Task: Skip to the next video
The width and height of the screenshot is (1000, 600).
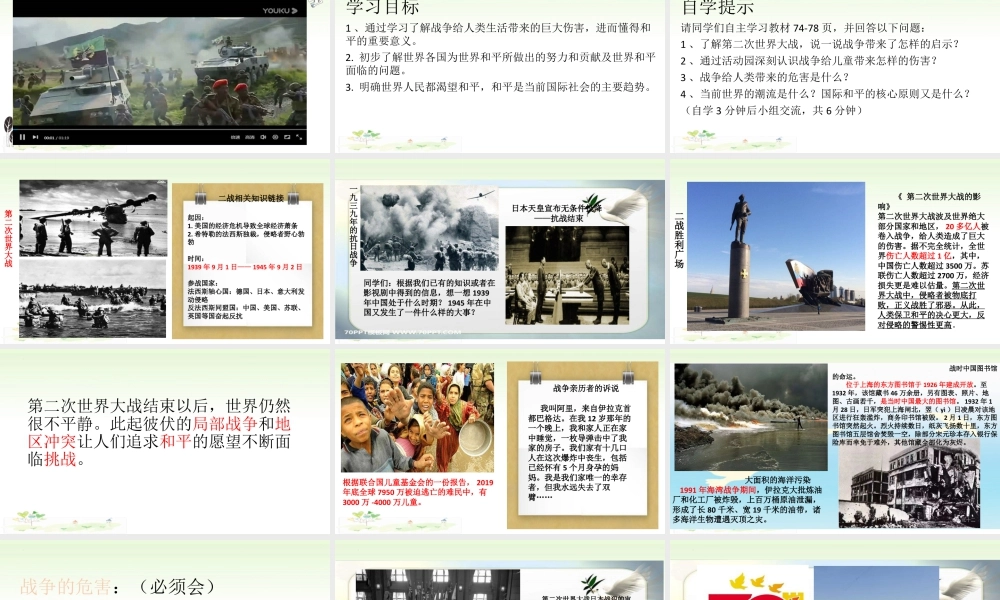Action: [x=35, y=137]
